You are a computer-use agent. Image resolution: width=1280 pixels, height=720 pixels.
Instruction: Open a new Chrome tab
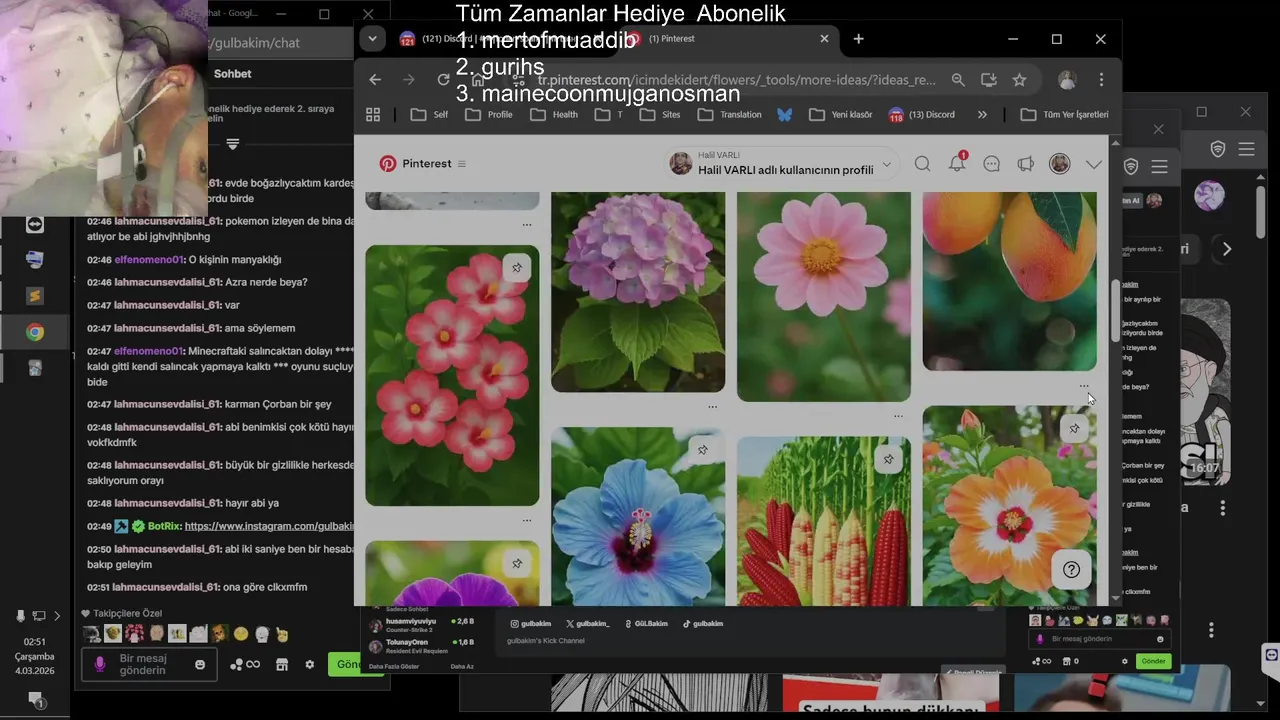[x=858, y=39]
